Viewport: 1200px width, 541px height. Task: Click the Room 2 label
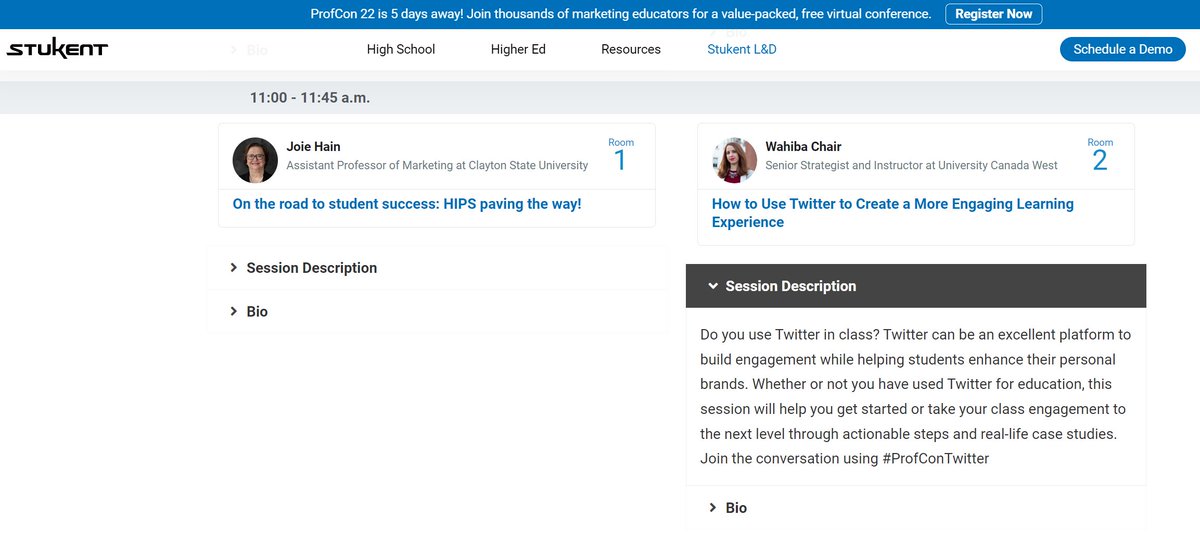[1100, 156]
